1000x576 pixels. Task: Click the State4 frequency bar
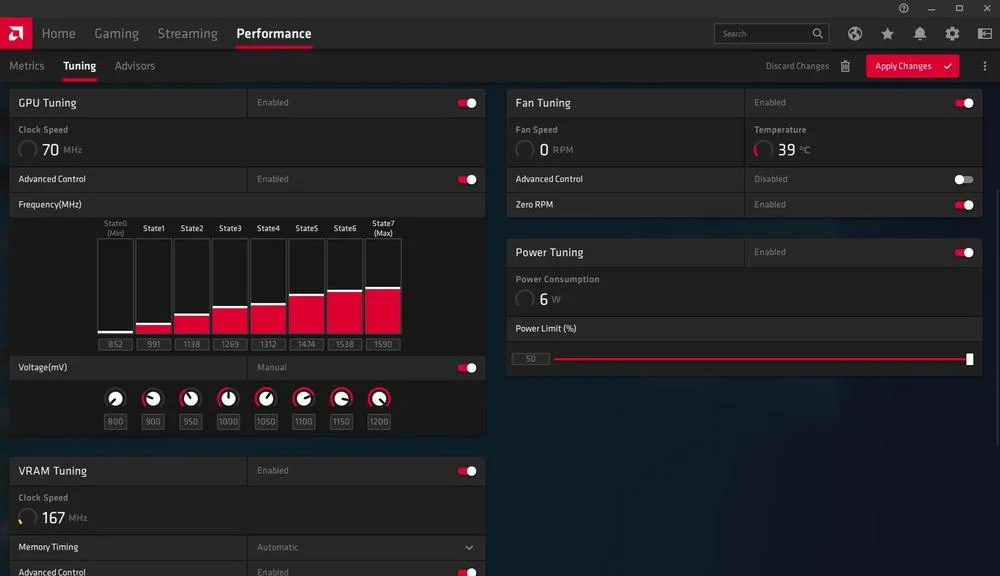(268, 286)
